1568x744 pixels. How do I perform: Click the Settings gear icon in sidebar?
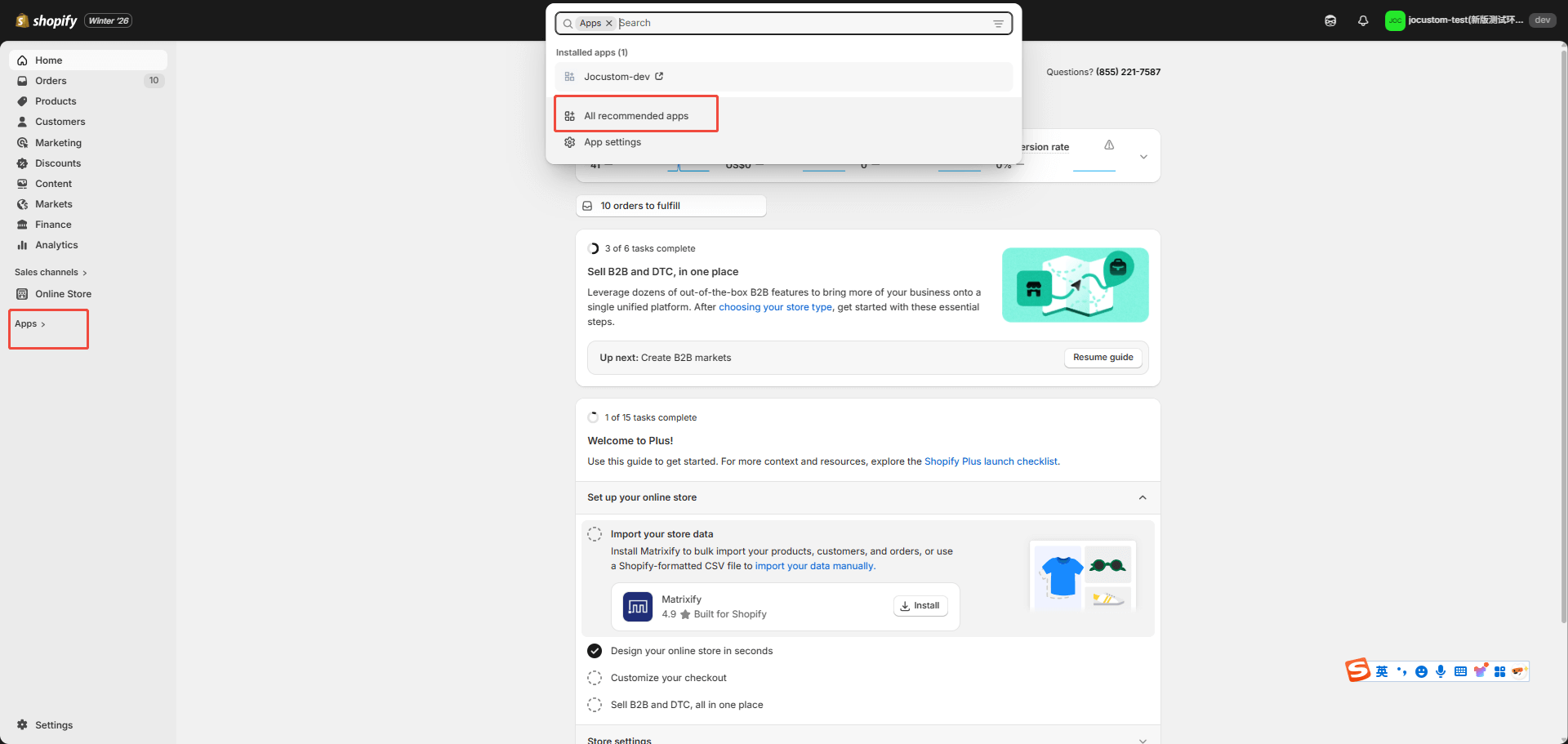click(x=23, y=725)
